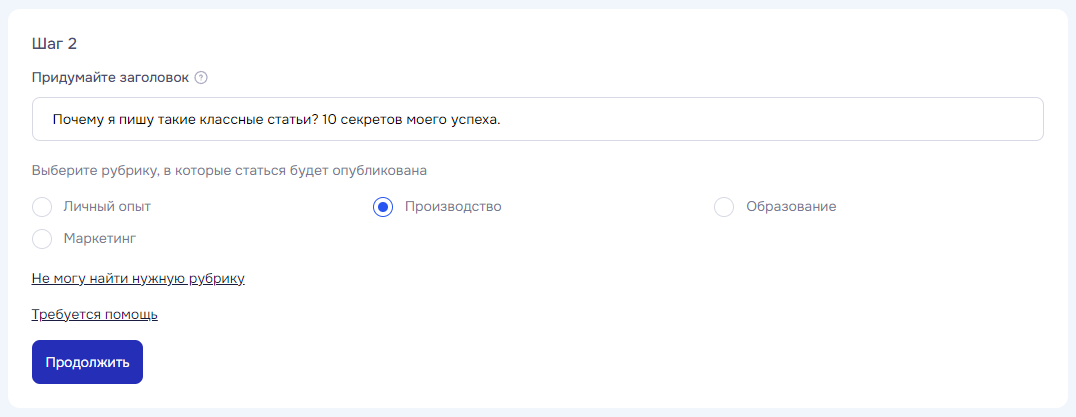Click the Шаг 2 step heading
Viewport: 1076px width, 417px height.
coord(54,43)
